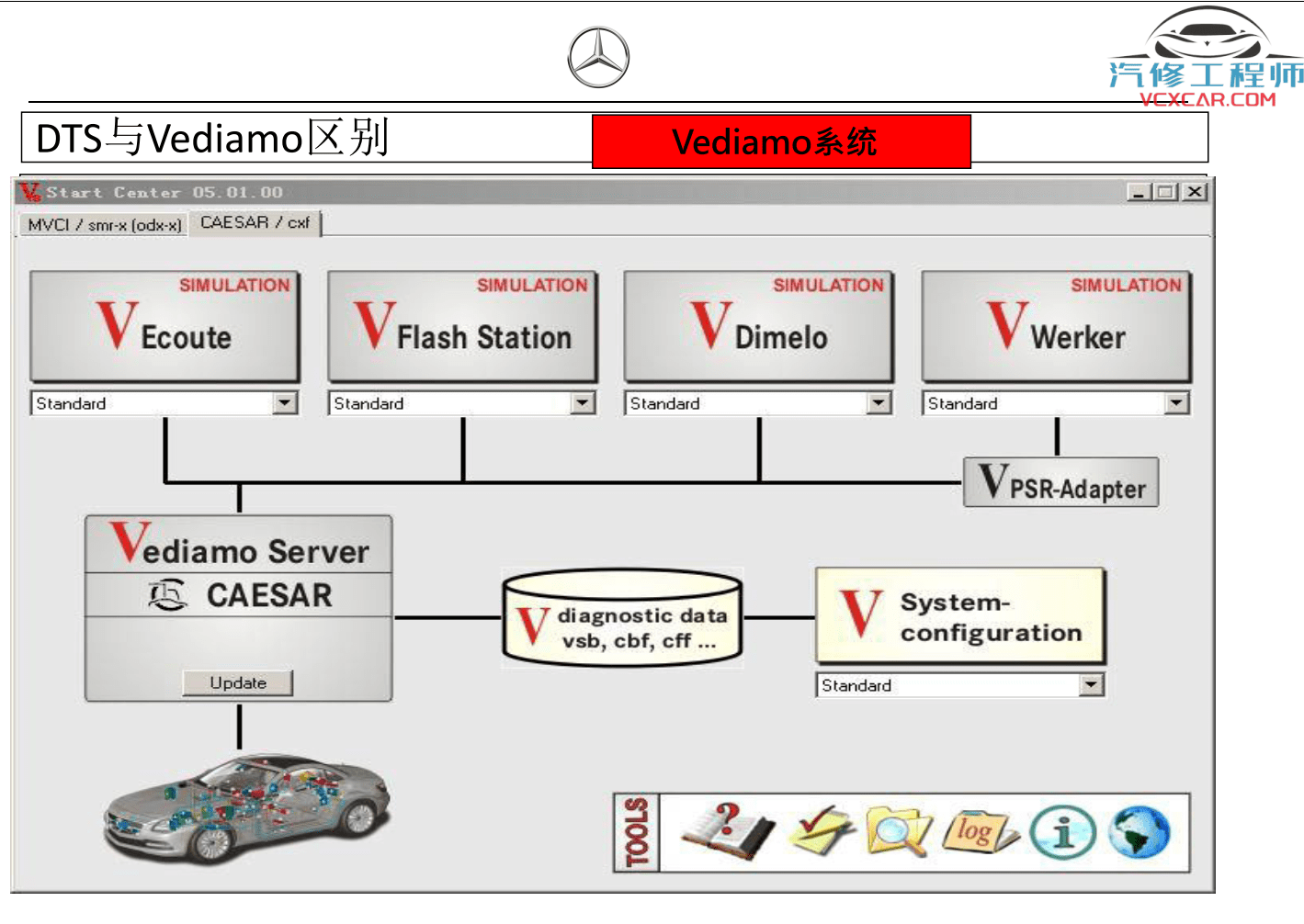Image resolution: width=1304 pixels, height=924 pixels.
Task: Select the CAESAR / cxf tab
Action: (x=255, y=223)
